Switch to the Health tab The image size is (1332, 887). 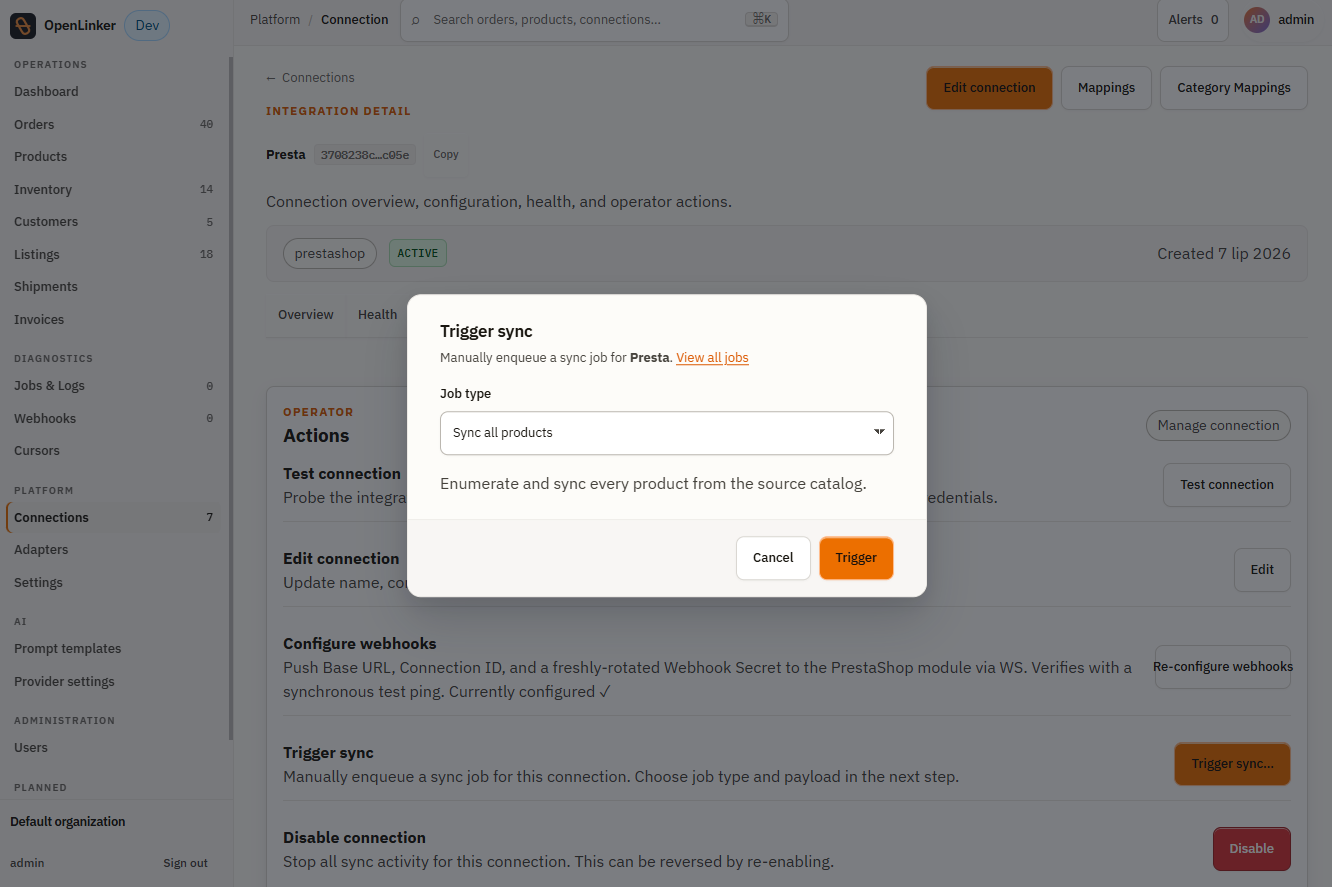click(377, 315)
